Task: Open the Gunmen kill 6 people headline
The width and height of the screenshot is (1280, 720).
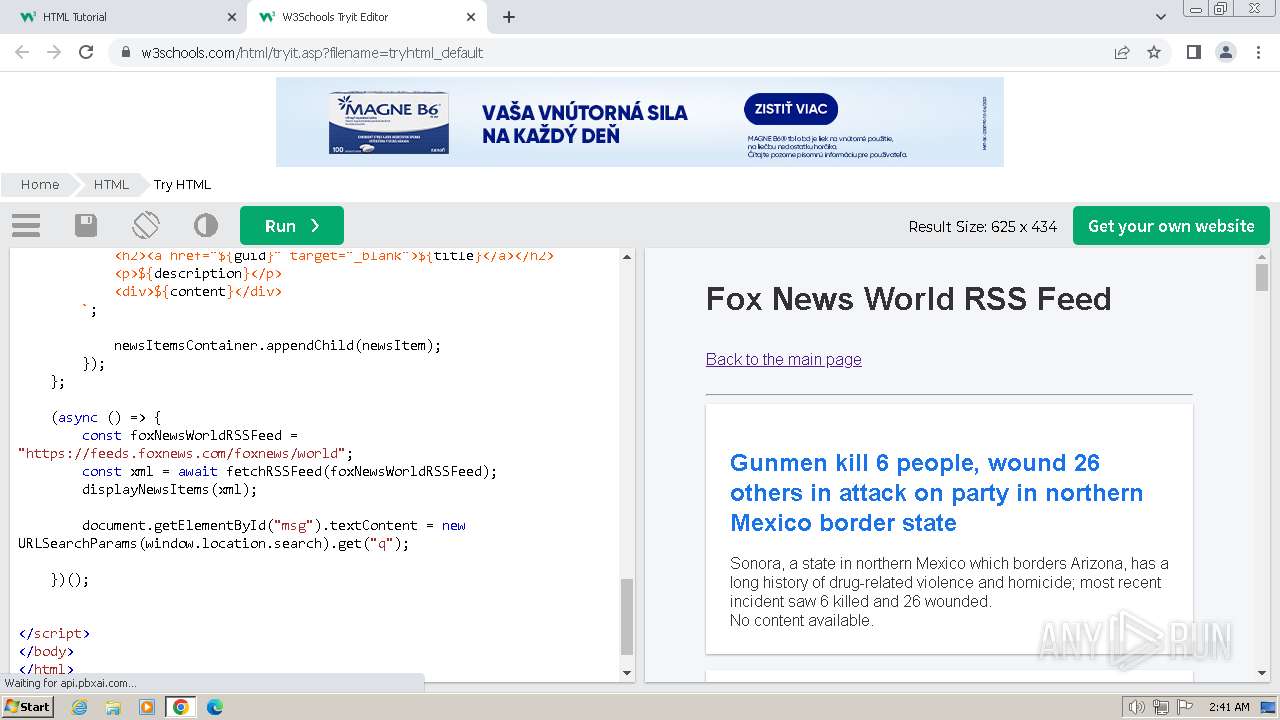Action: pyautogui.click(x=936, y=493)
